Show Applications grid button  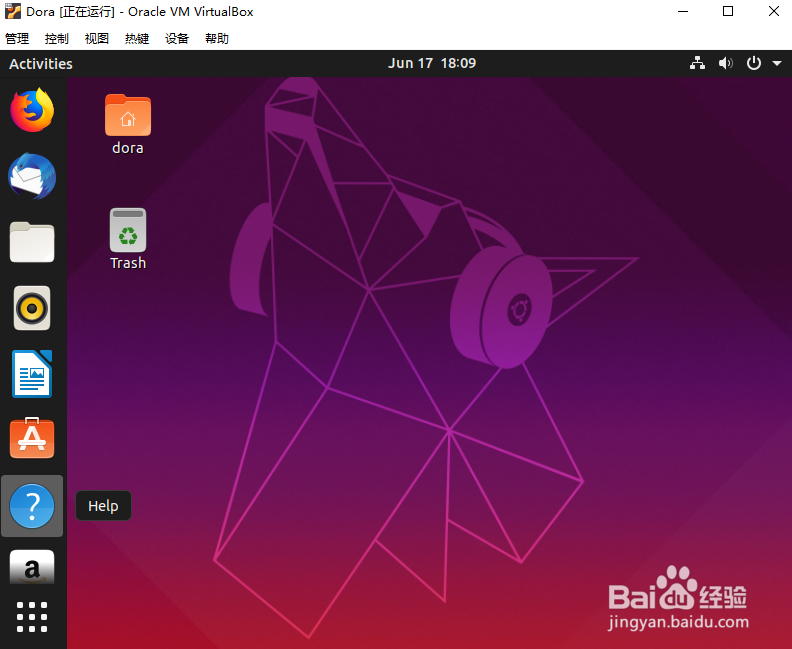pos(32,617)
